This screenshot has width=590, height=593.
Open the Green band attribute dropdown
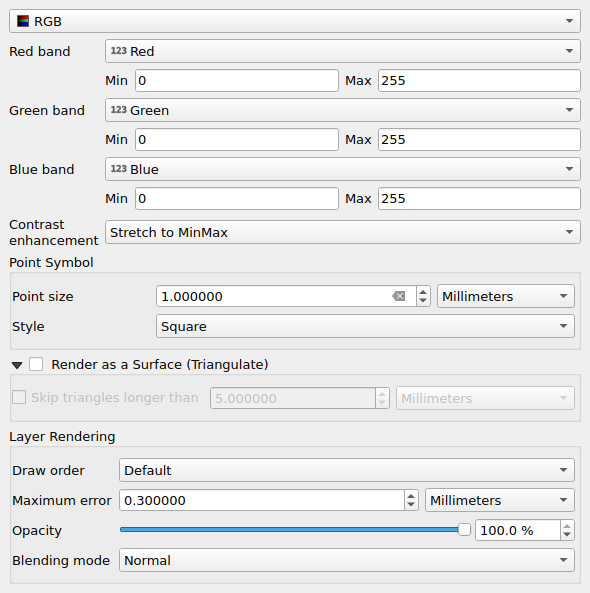(x=343, y=110)
